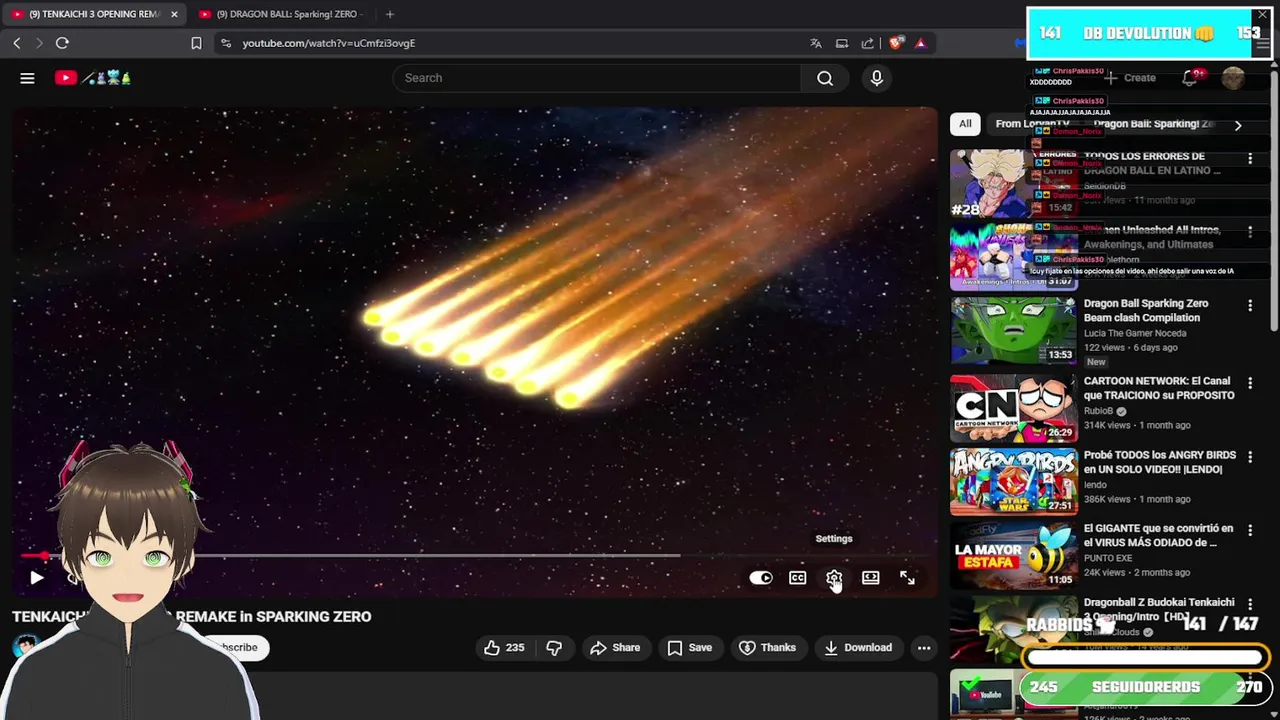
Task: Open 'Probé TODOS los ANGRY BIRDS' title
Action: coord(1160,462)
